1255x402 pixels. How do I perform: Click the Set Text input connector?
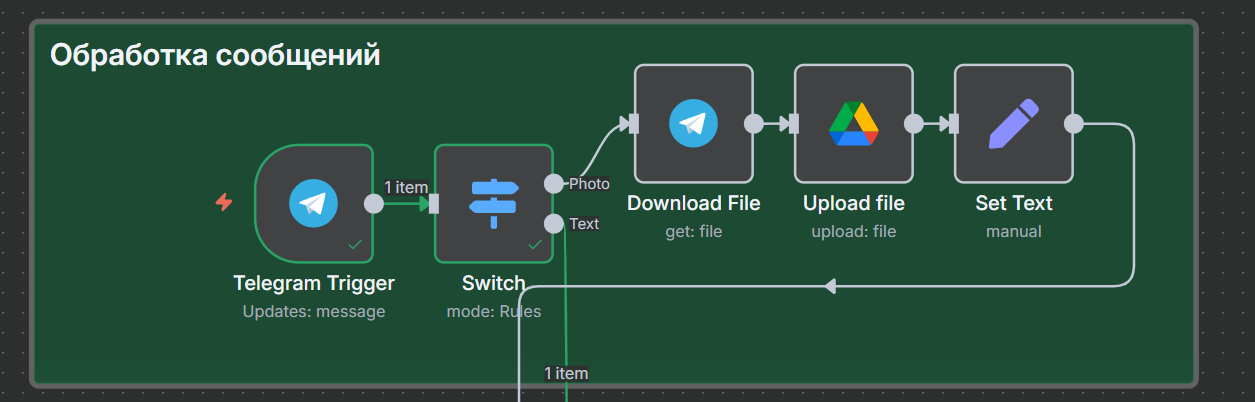[955, 124]
